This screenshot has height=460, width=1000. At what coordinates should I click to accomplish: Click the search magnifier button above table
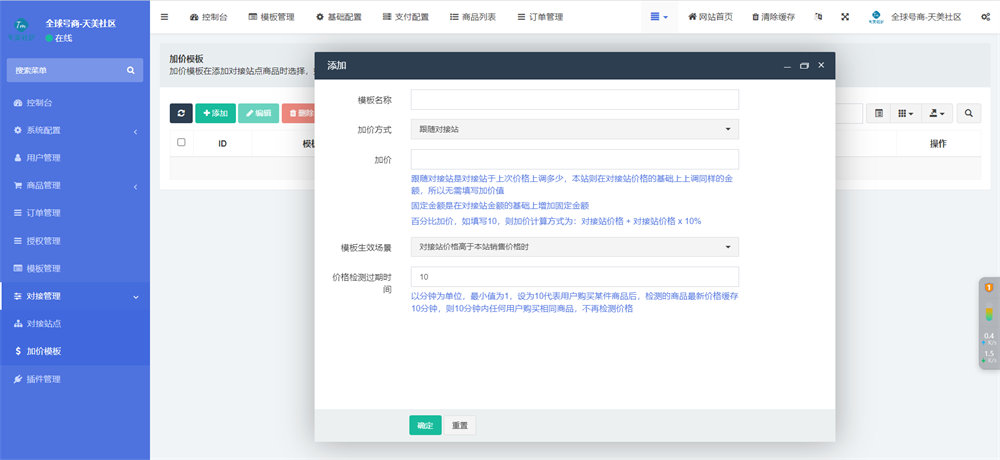tap(969, 114)
